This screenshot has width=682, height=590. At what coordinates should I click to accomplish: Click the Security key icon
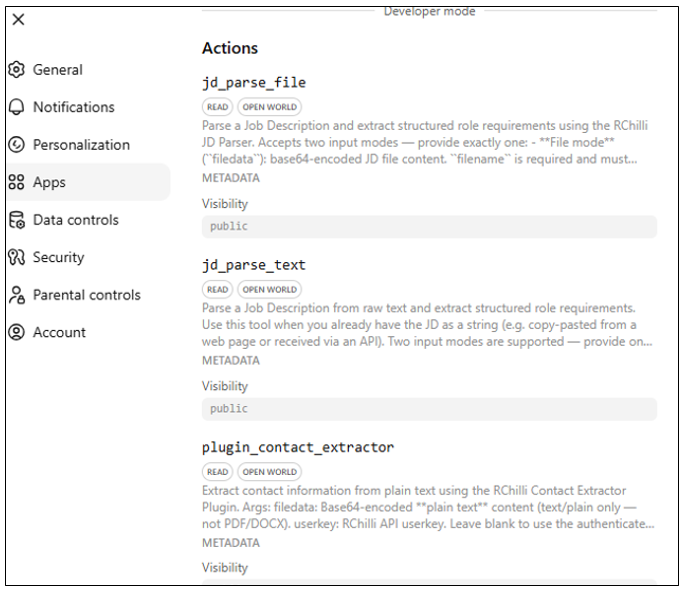[x=17, y=257]
